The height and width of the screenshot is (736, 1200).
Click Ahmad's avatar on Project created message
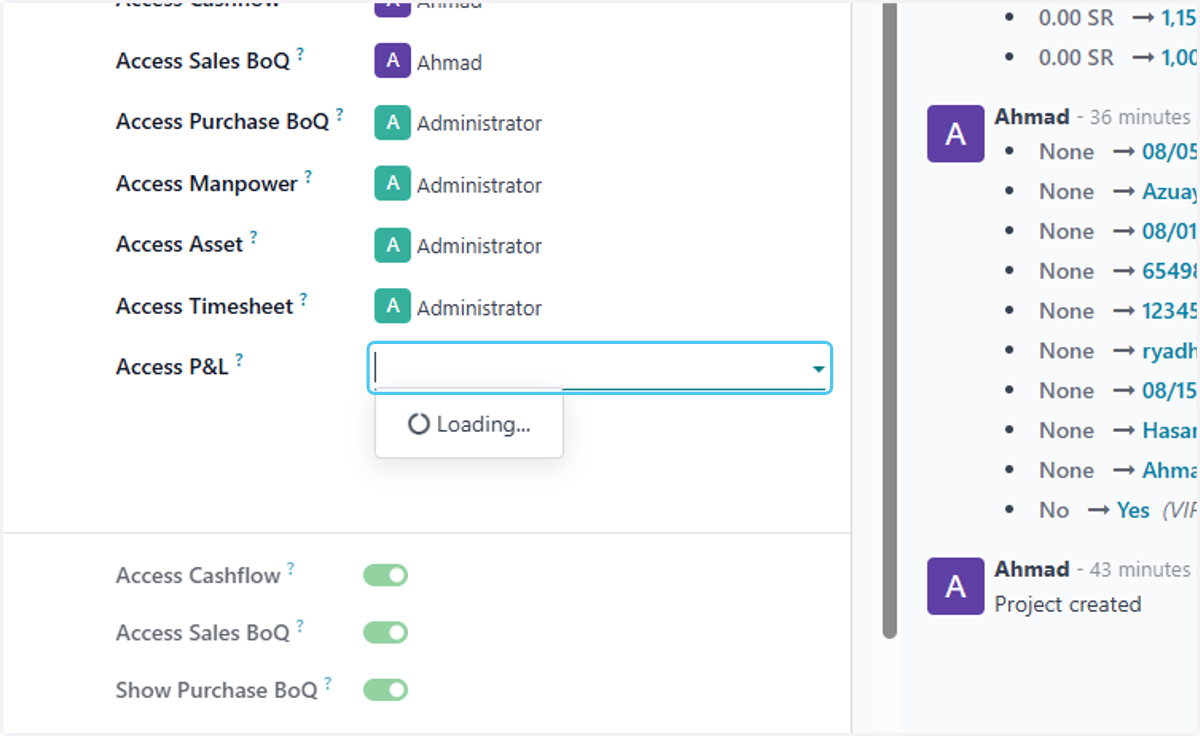click(x=955, y=585)
